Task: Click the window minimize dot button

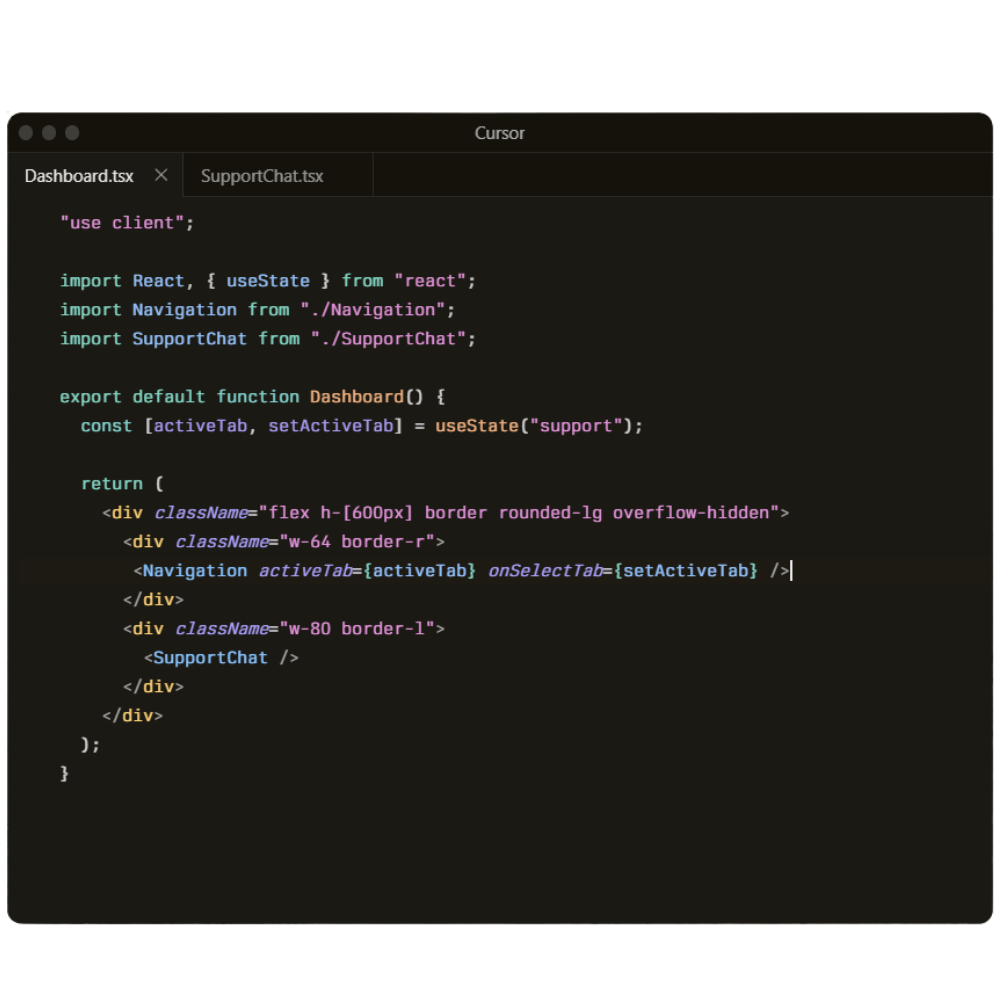Action: click(49, 133)
